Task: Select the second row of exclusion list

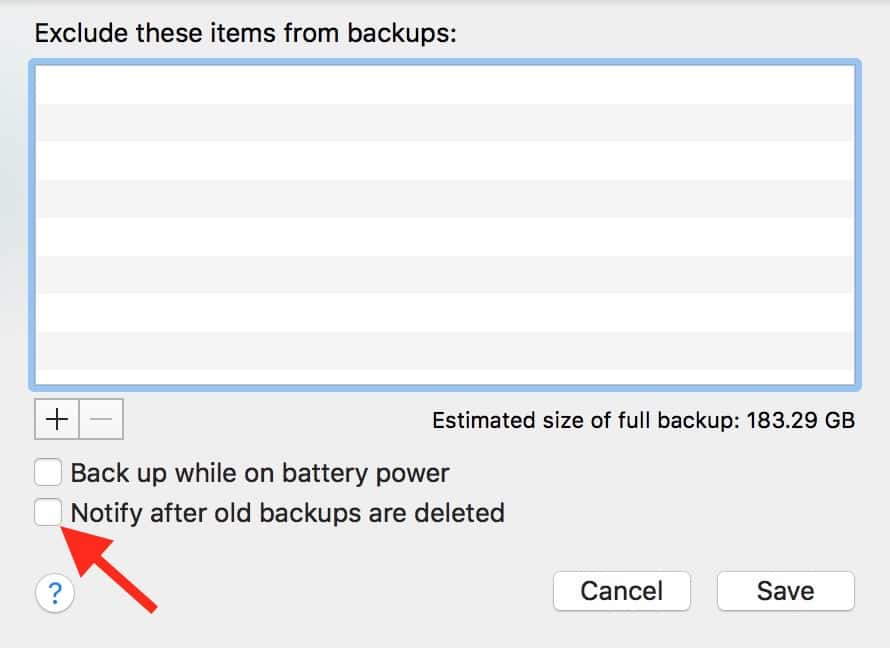Action: [445, 122]
